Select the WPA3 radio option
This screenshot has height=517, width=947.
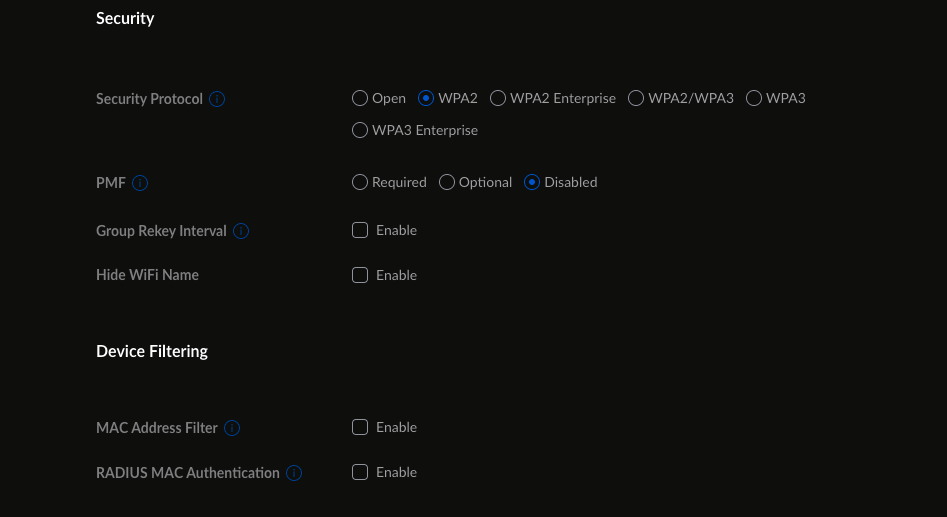[x=754, y=98]
